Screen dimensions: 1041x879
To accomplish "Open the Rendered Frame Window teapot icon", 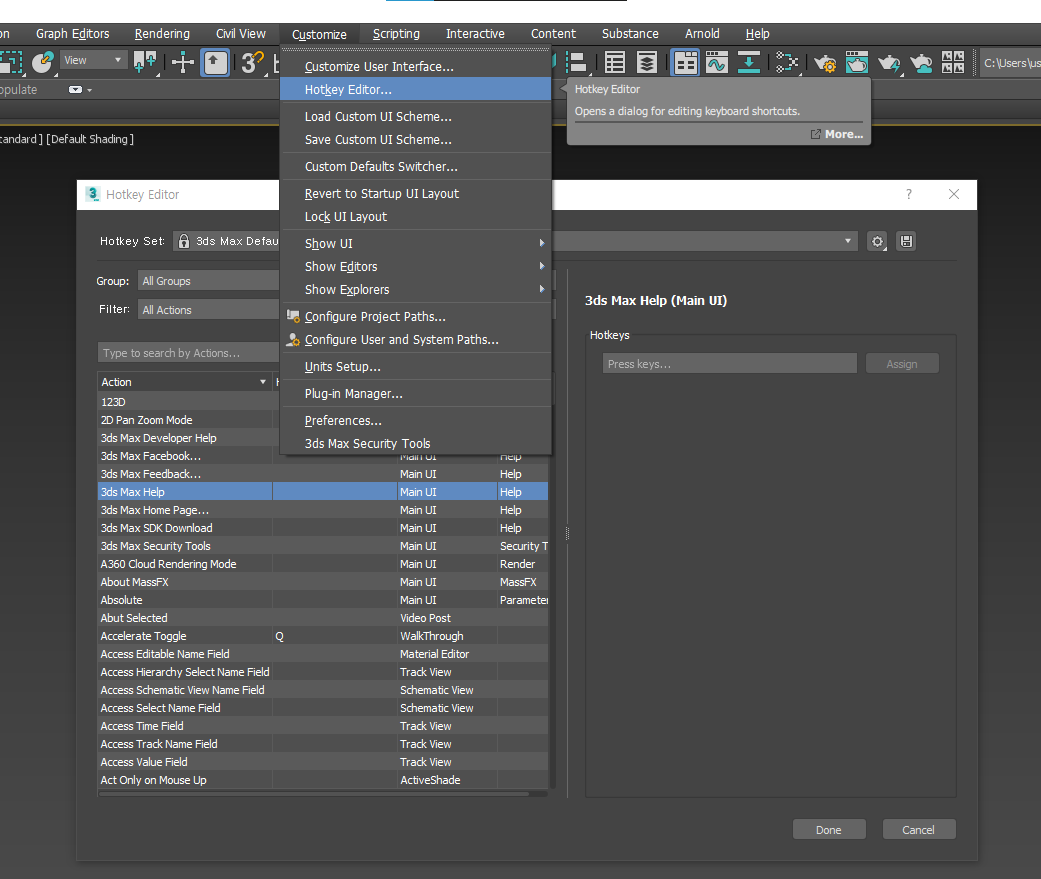I will pyautogui.click(x=856, y=62).
